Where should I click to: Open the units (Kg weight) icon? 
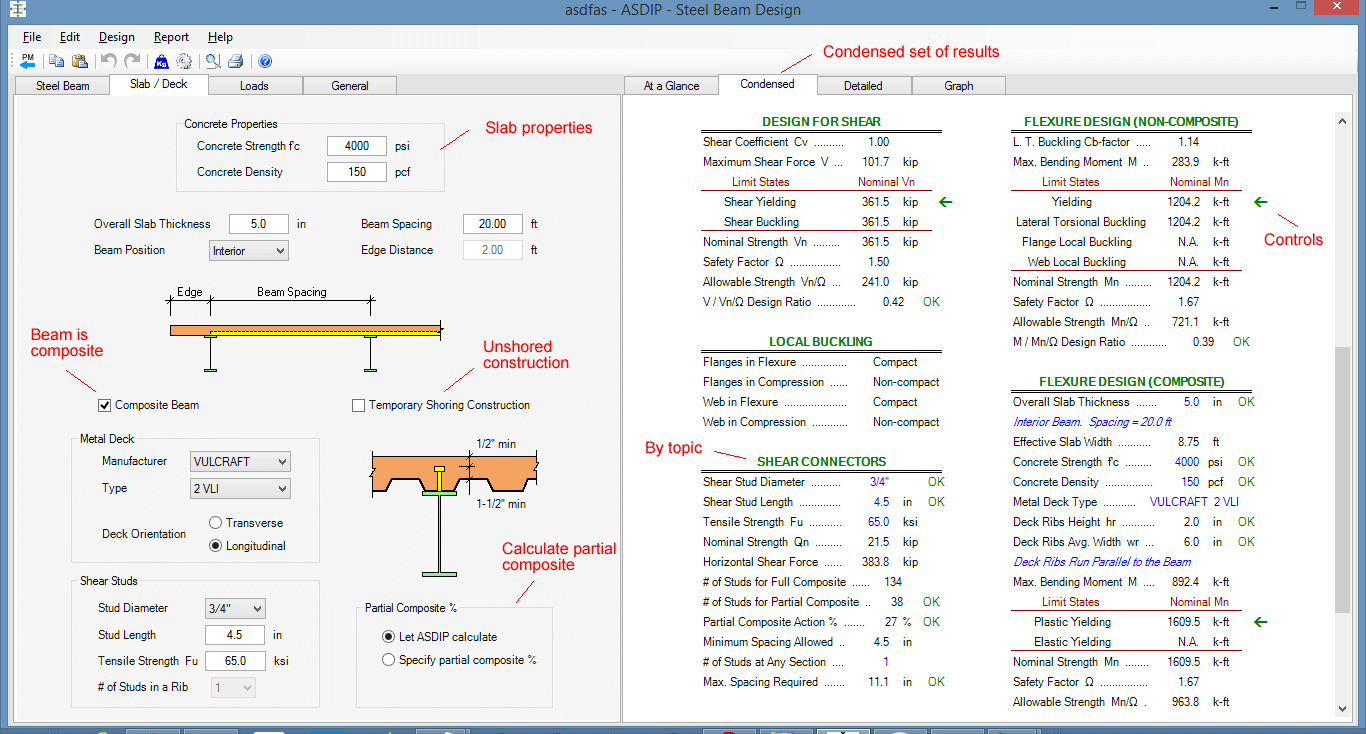point(161,61)
